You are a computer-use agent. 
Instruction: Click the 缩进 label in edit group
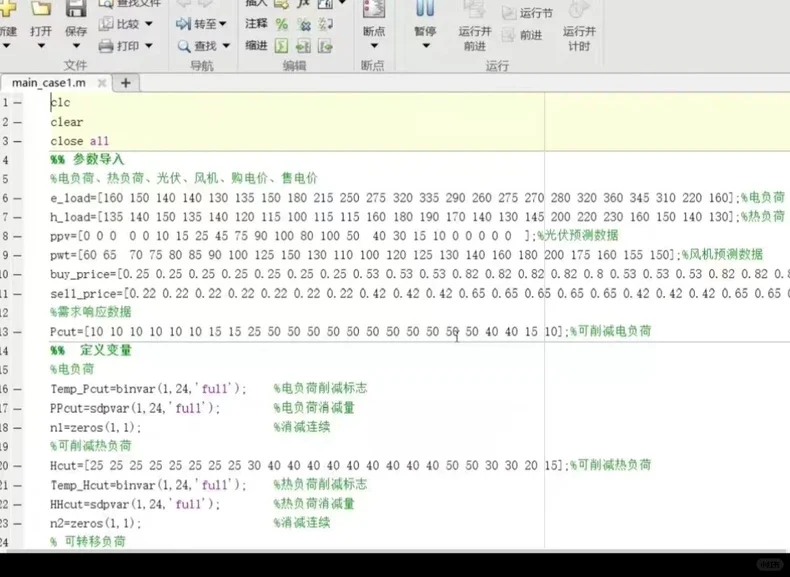tap(256, 46)
